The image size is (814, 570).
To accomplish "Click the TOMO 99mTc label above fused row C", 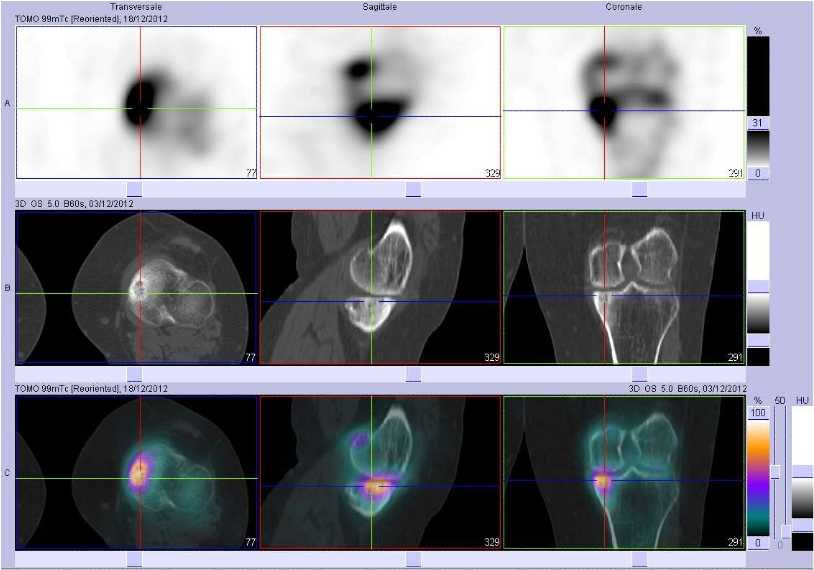I will pos(91,388).
